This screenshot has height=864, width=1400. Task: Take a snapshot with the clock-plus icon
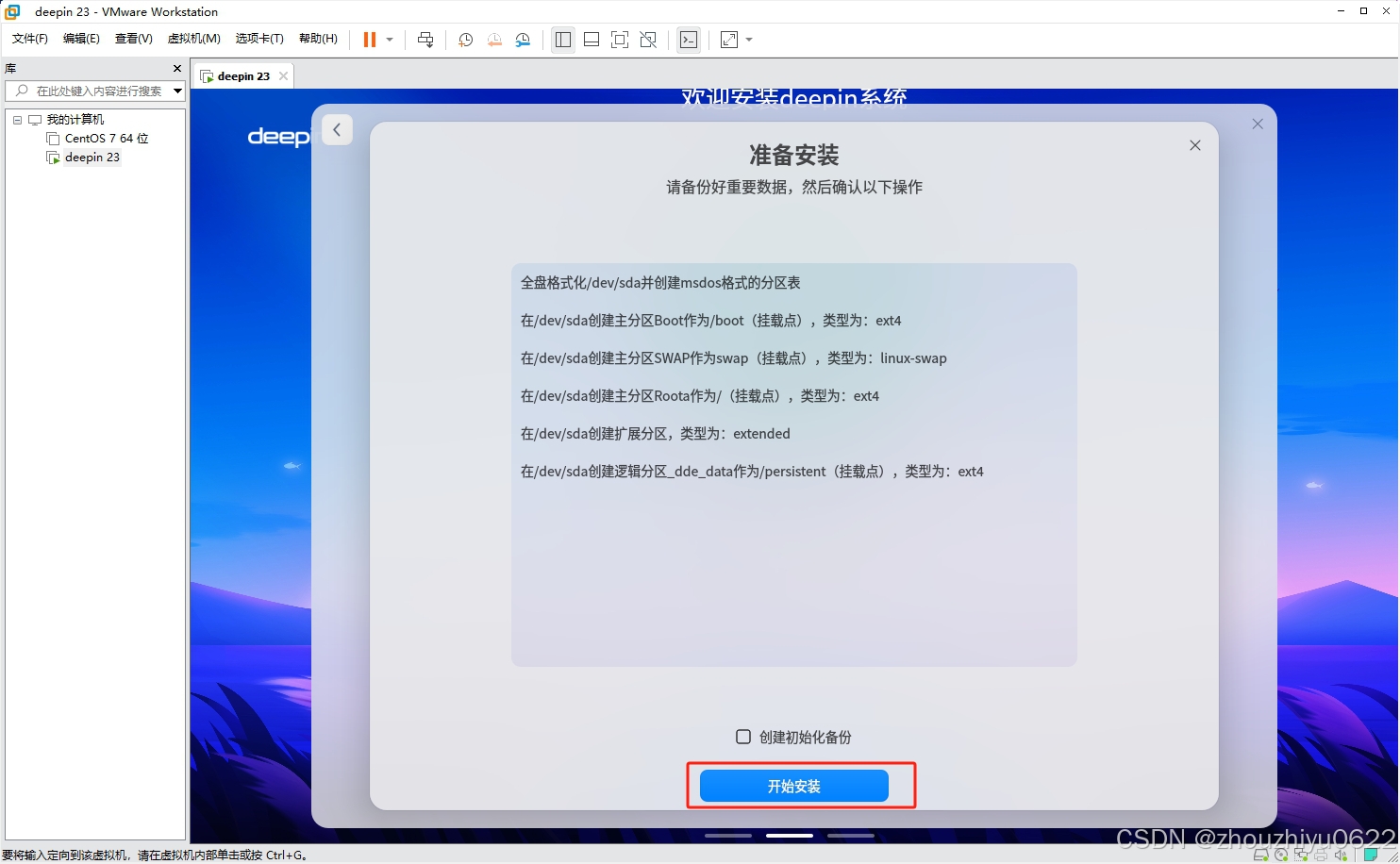tap(465, 40)
